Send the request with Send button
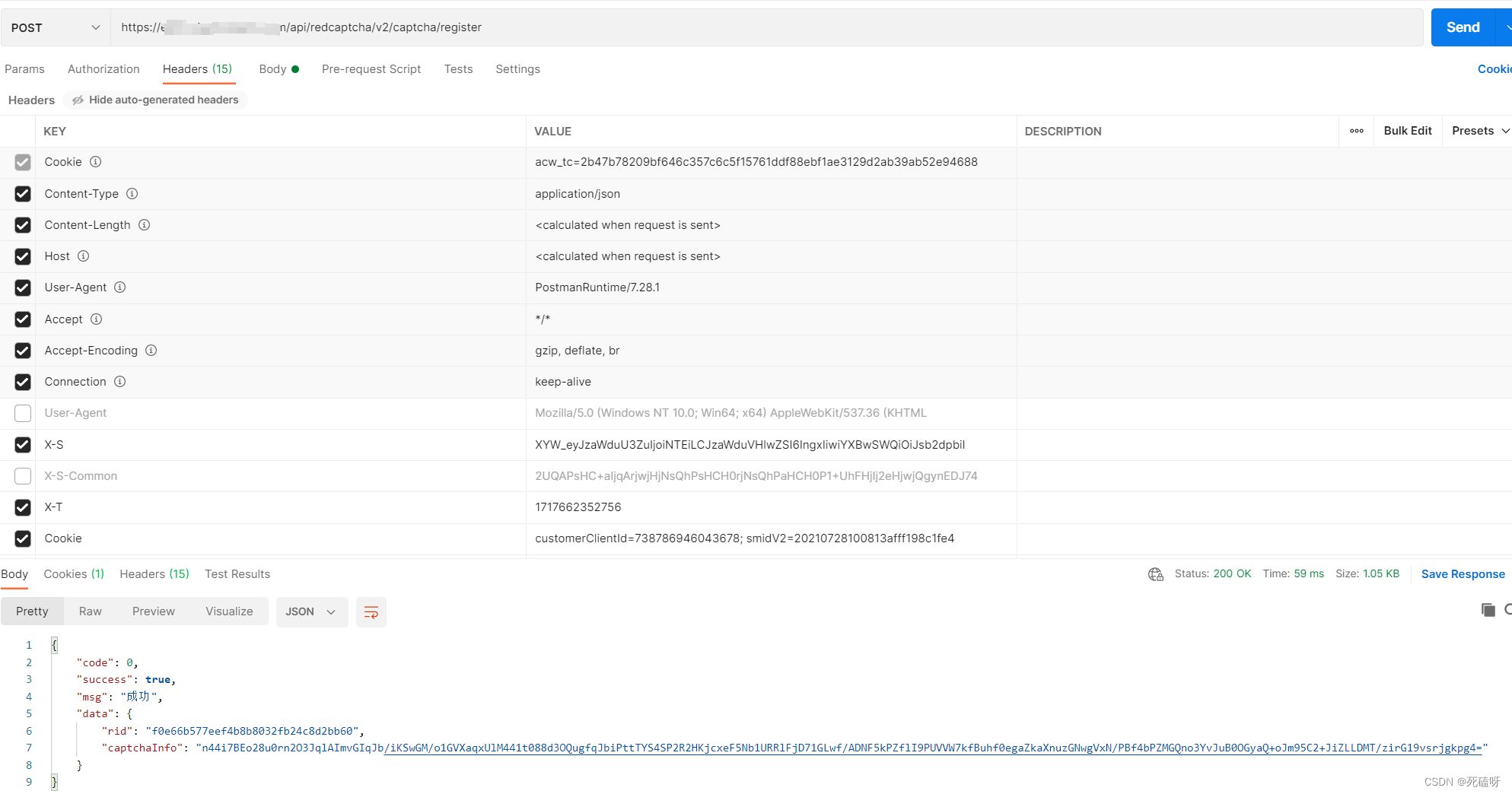 tap(1463, 27)
